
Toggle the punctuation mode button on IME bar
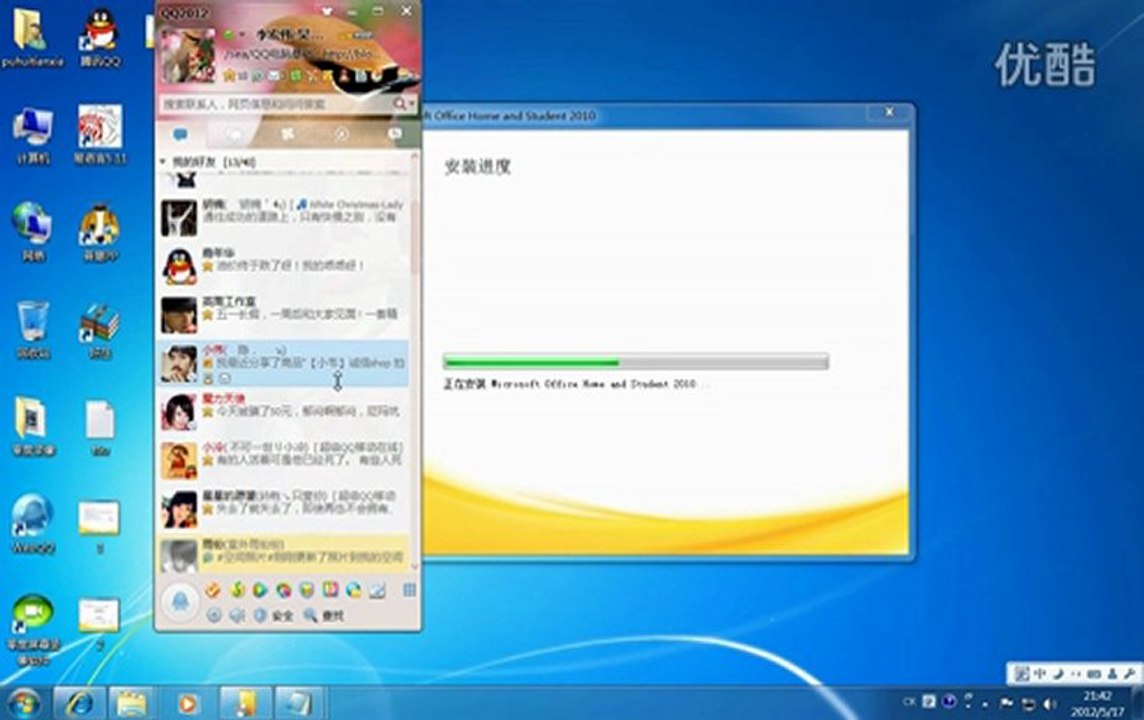click(x=1075, y=674)
